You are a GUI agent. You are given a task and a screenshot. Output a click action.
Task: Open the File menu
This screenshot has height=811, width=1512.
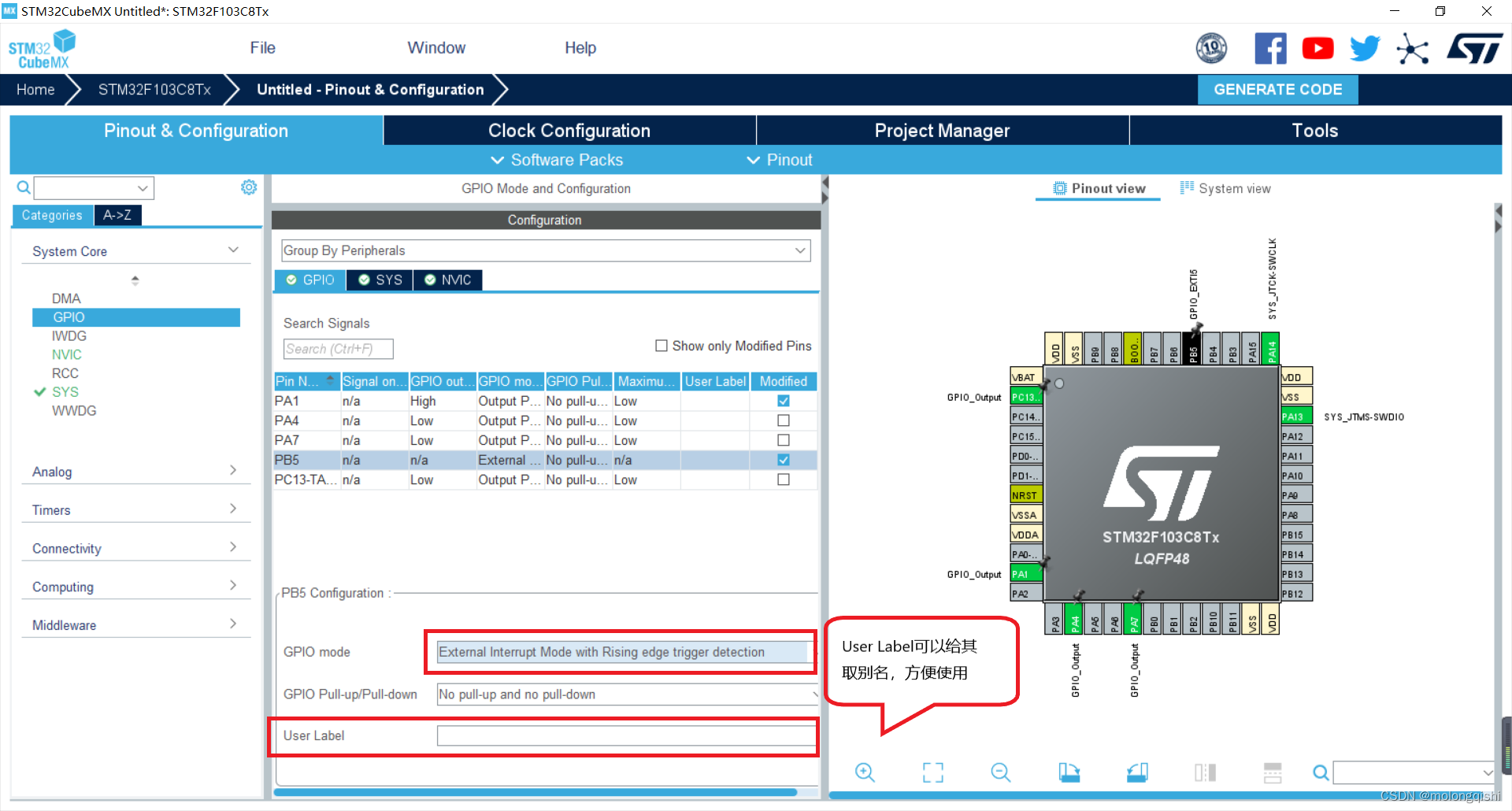pyautogui.click(x=262, y=48)
